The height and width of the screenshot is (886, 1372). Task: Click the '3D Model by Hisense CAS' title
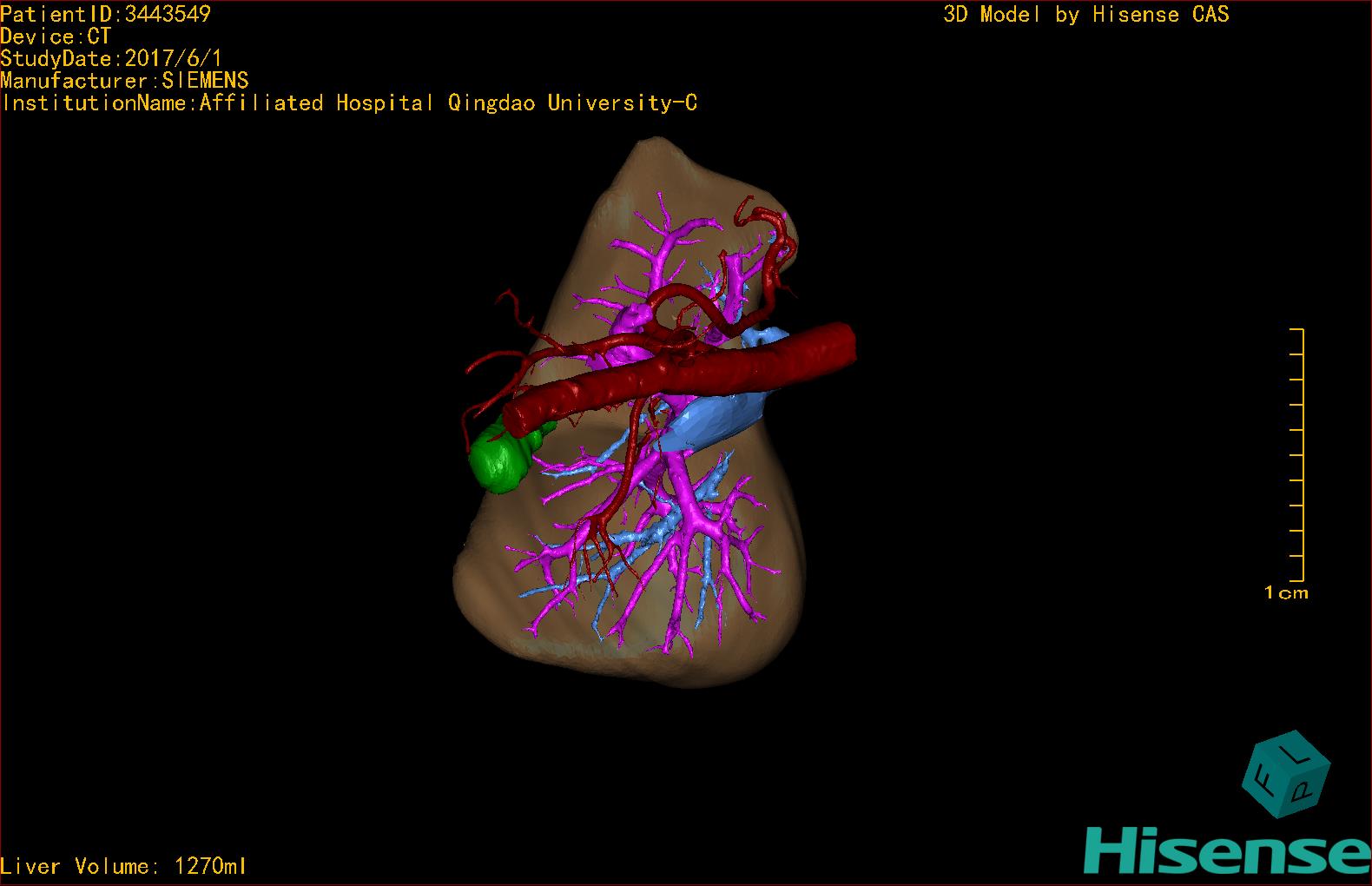(x=1086, y=15)
